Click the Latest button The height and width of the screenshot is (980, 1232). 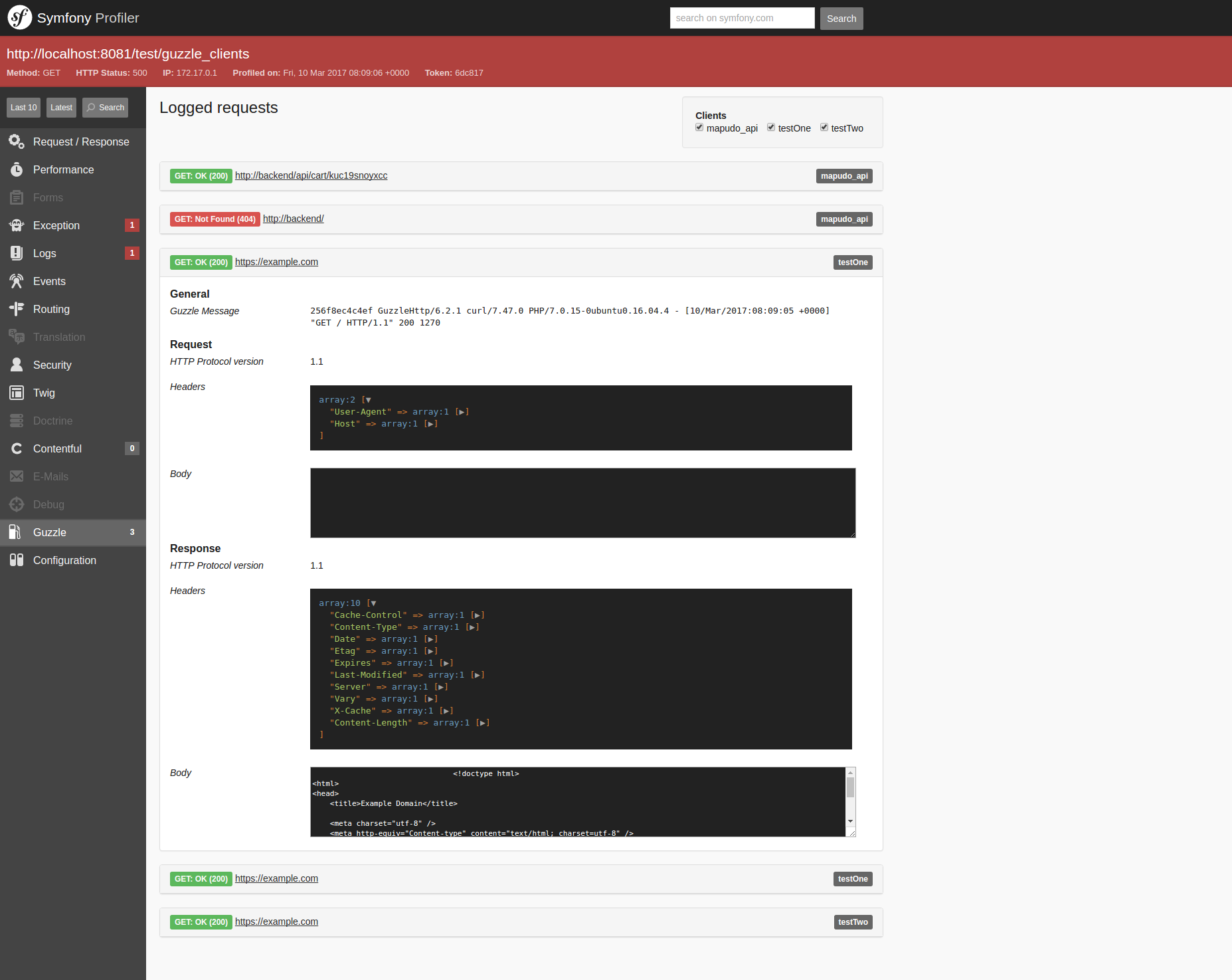(x=61, y=108)
